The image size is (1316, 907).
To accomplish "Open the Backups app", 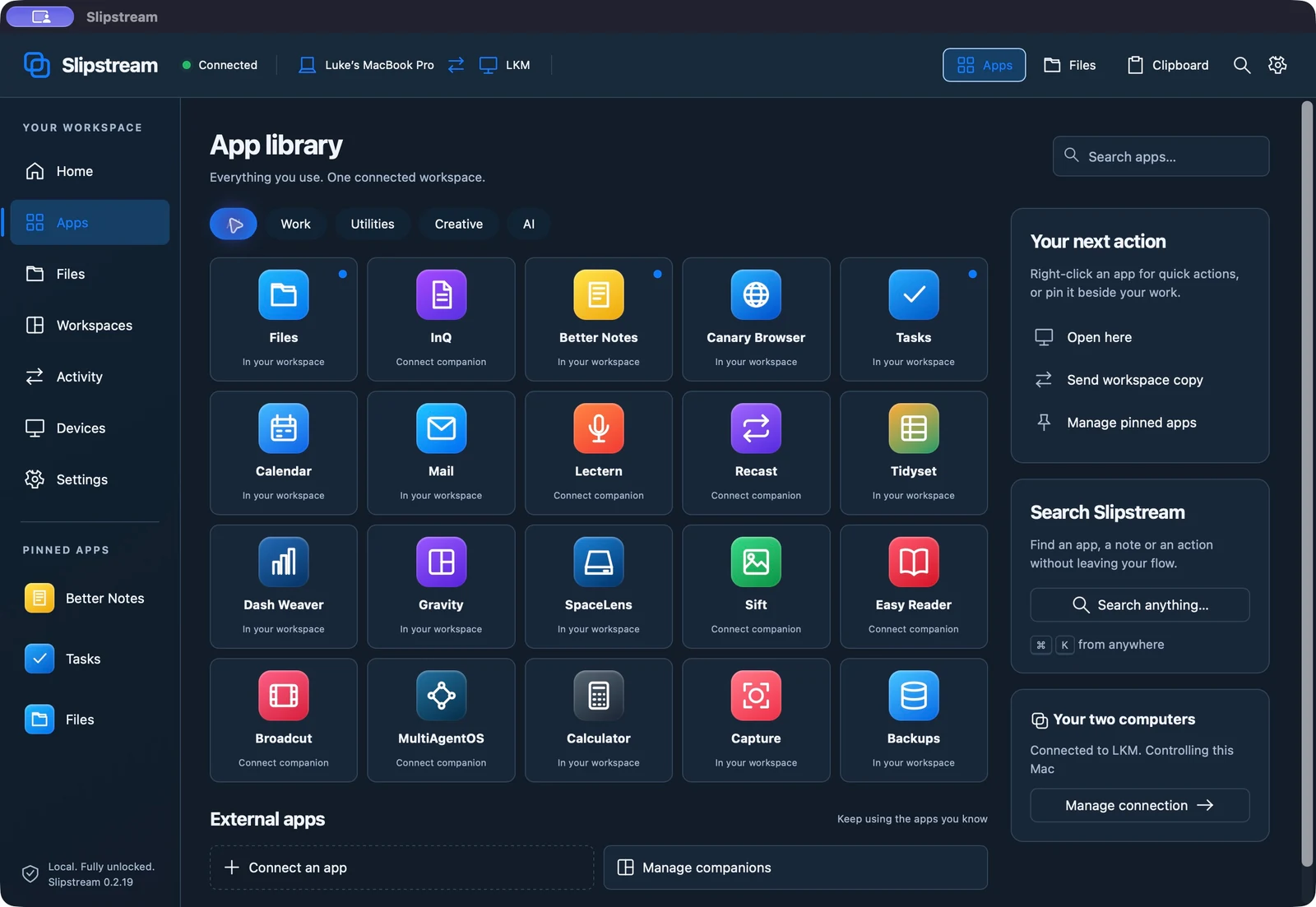I will (x=913, y=720).
